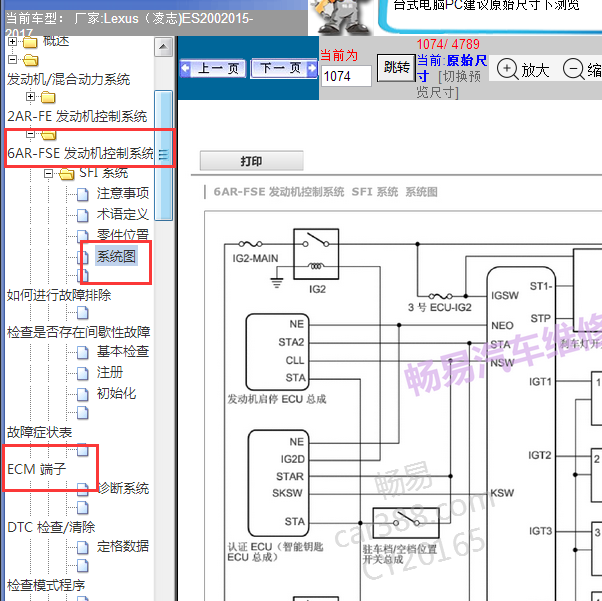This screenshot has width=602, height=601.
Task: Click the 打印 print button
Action: [251, 161]
